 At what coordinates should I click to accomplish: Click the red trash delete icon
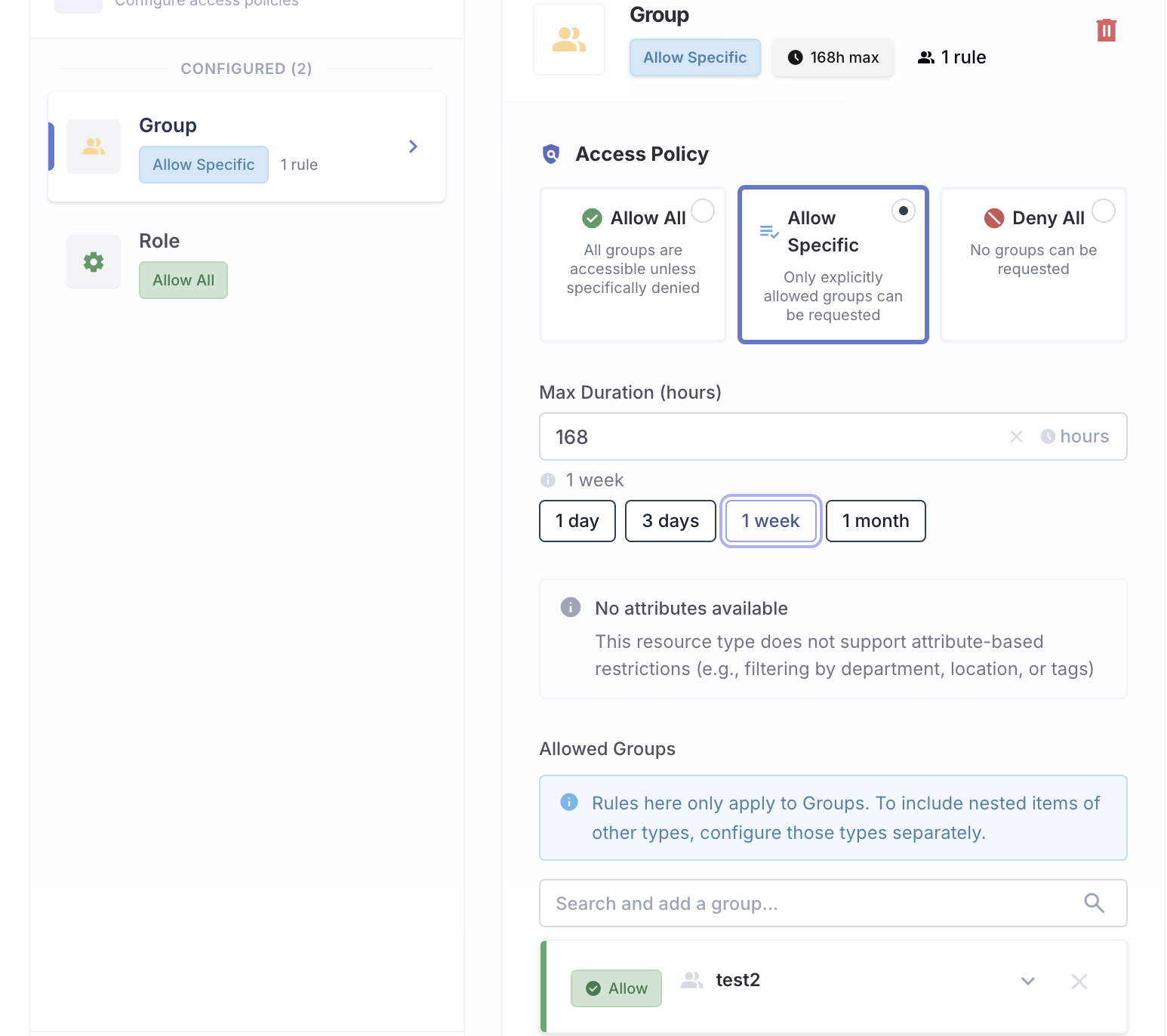coord(1106,30)
